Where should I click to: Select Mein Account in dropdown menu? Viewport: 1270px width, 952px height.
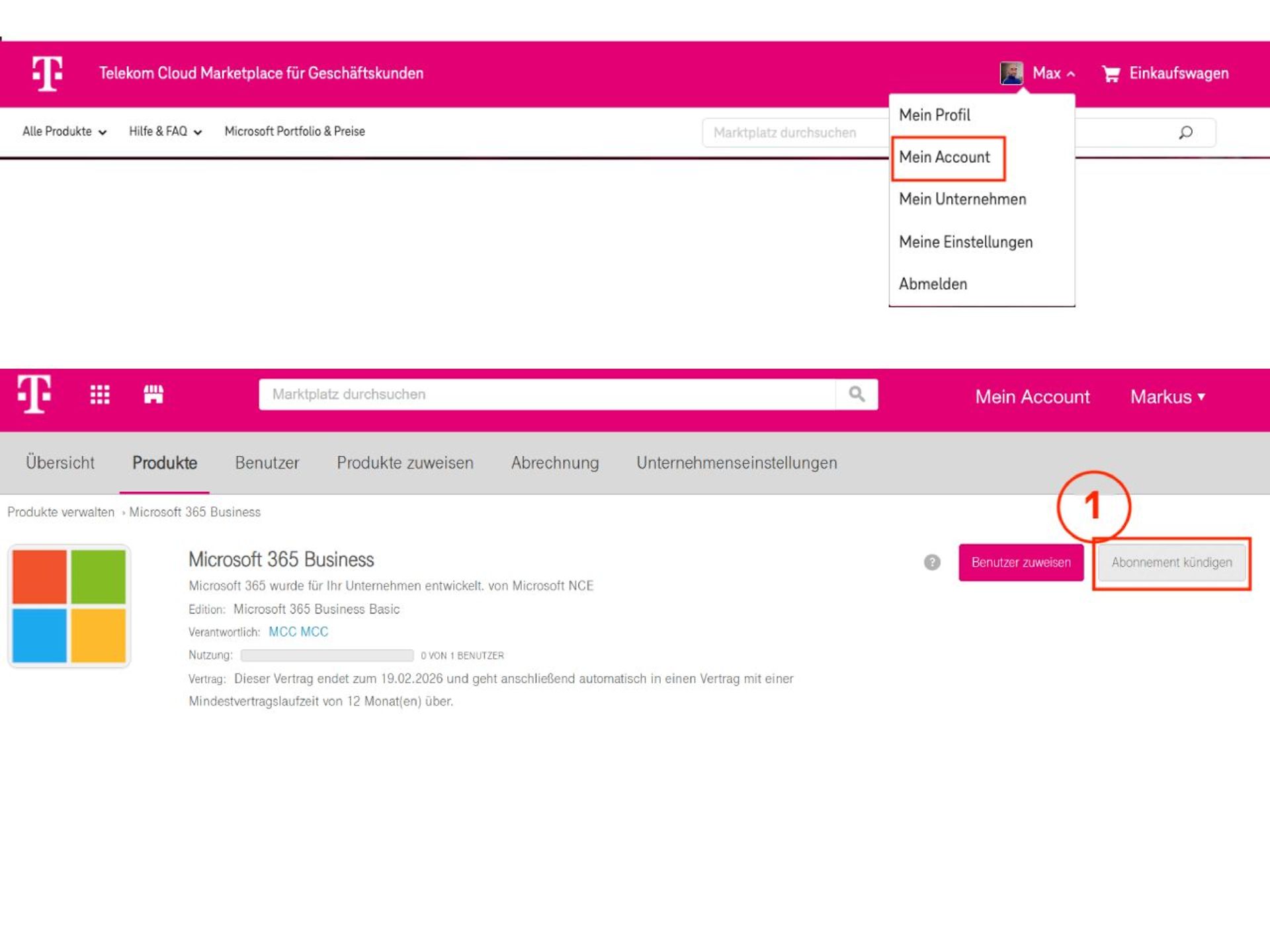(944, 157)
